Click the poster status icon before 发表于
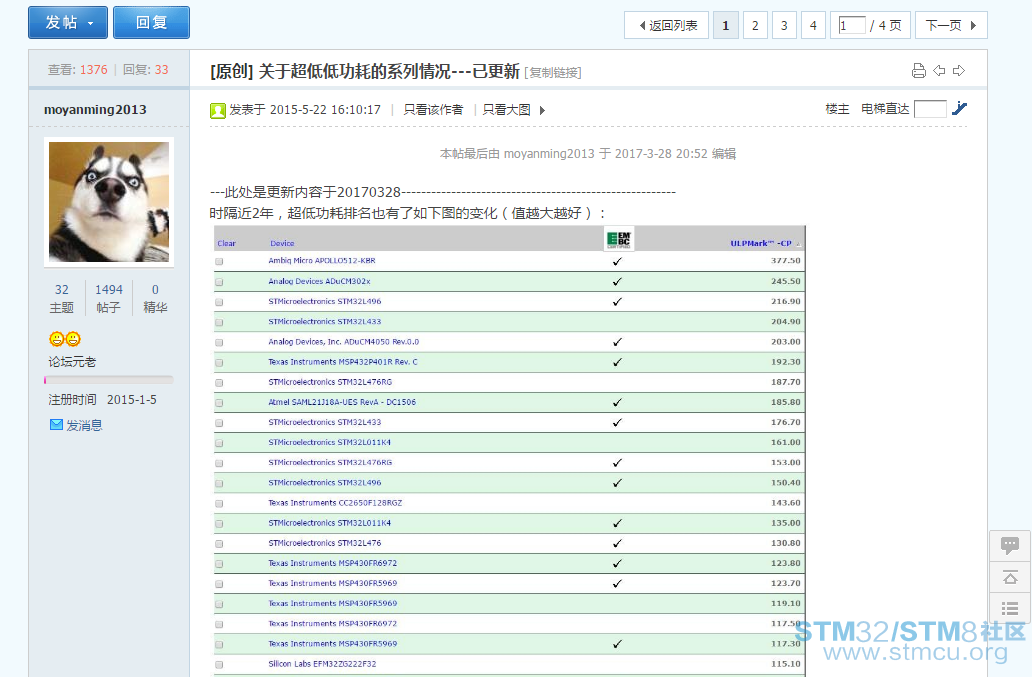The height and width of the screenshot is (677, 1032). click(218, 111)
